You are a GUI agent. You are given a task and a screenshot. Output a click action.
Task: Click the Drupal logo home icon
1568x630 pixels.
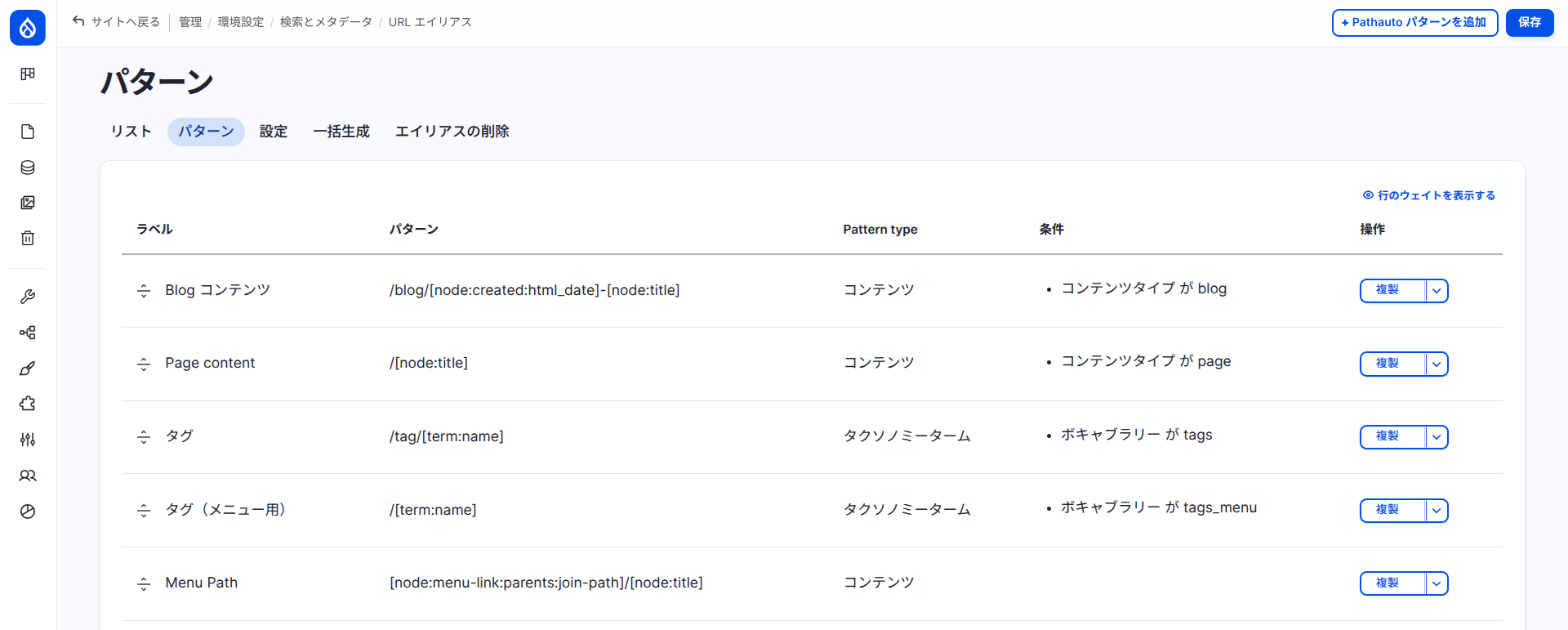28,28
